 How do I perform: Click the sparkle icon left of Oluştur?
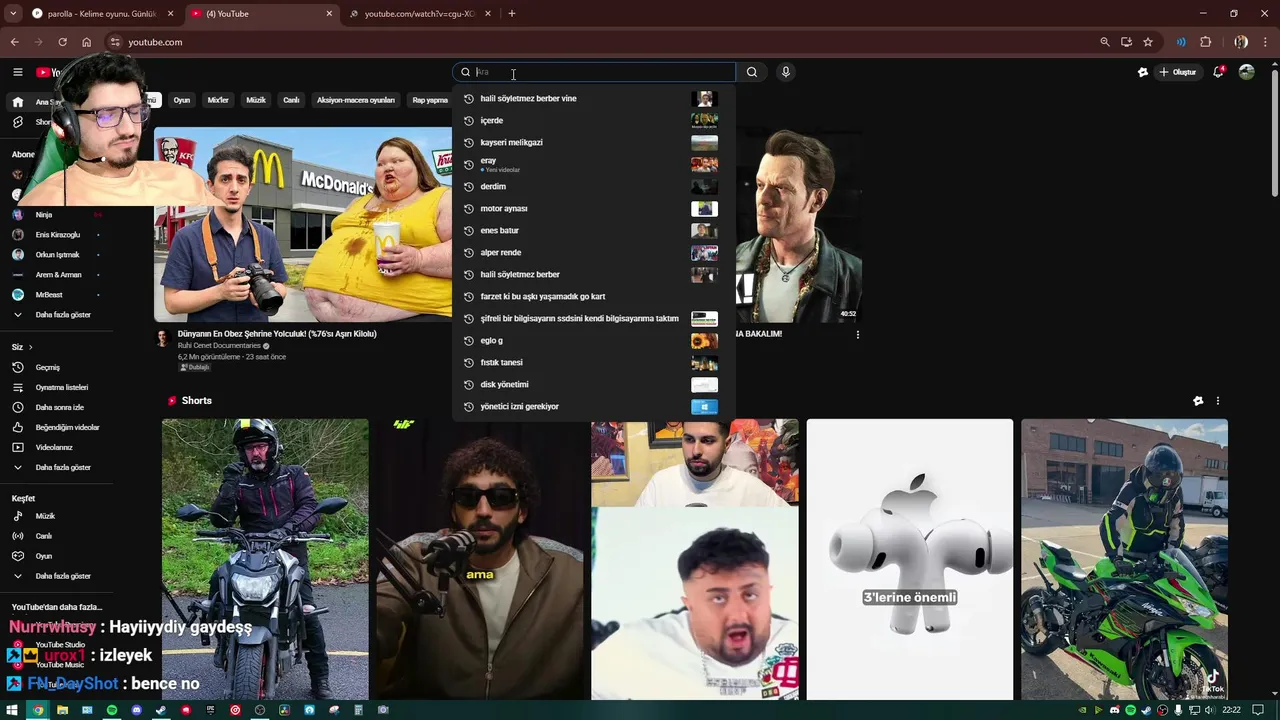coord(1143,72)
